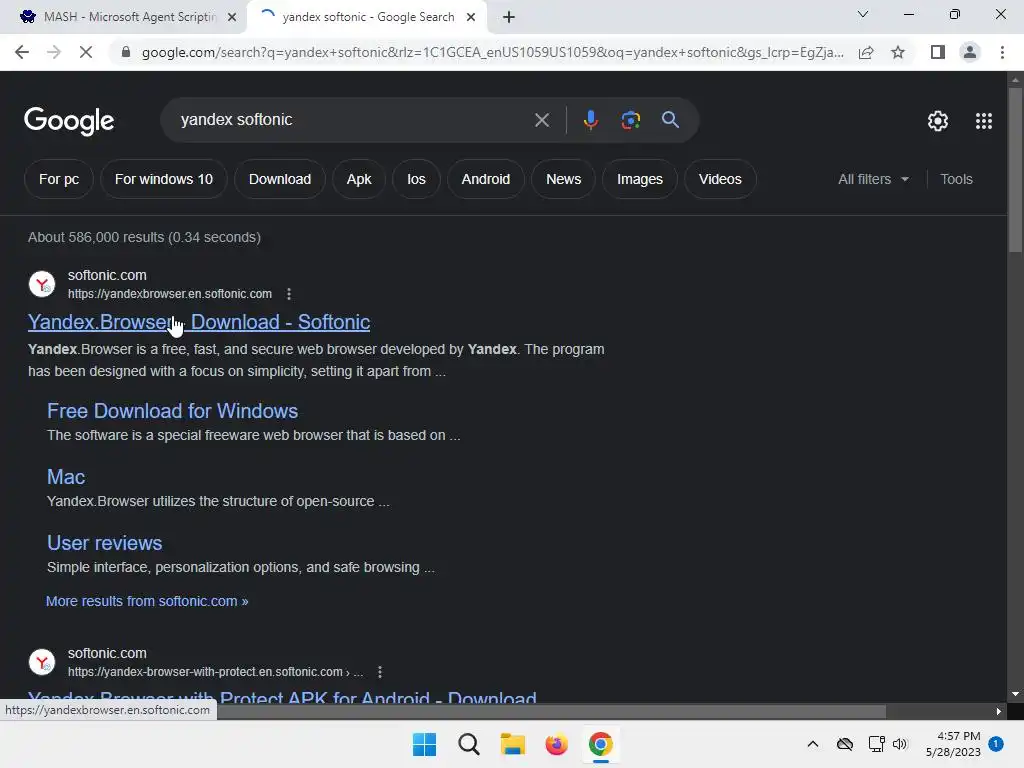The height and width of the screenshot is (768, 1024).
Task: Switch to Videos results
Action: click(720, 179)
